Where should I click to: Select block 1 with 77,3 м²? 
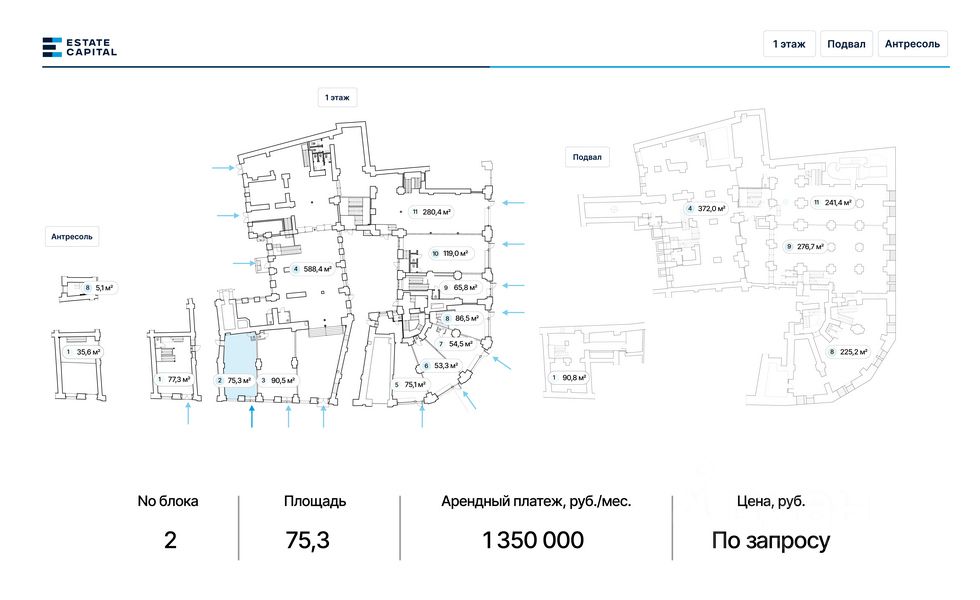pos(173,379)
